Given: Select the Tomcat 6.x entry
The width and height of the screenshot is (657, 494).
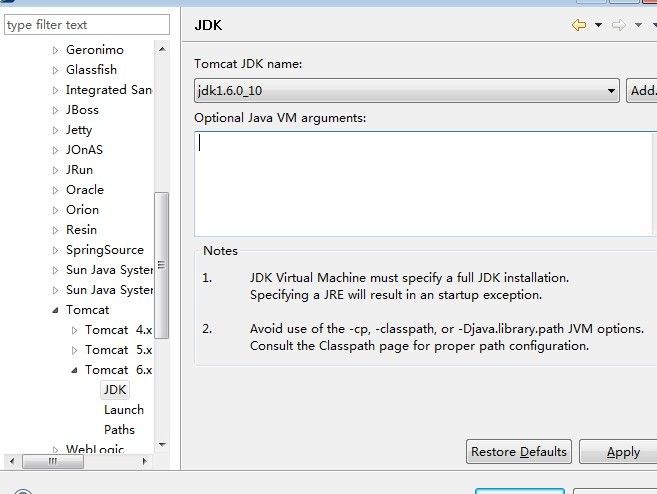Looking at the screenshot, I should coord(119,370).
